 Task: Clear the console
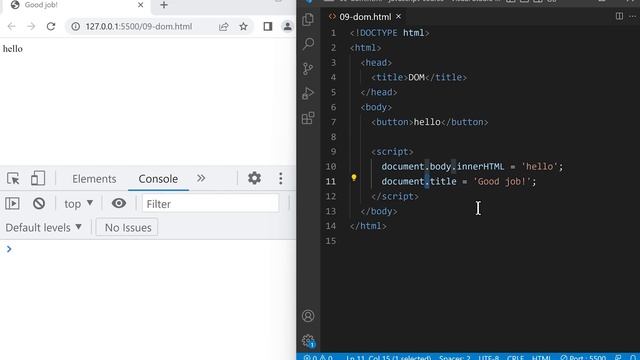point(39,203)
